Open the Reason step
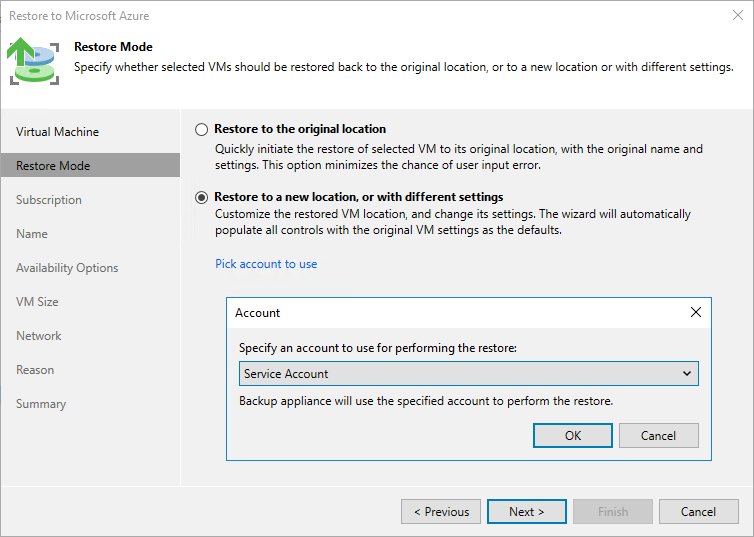This screenshot has width=754, height=537. click(35, 370)
